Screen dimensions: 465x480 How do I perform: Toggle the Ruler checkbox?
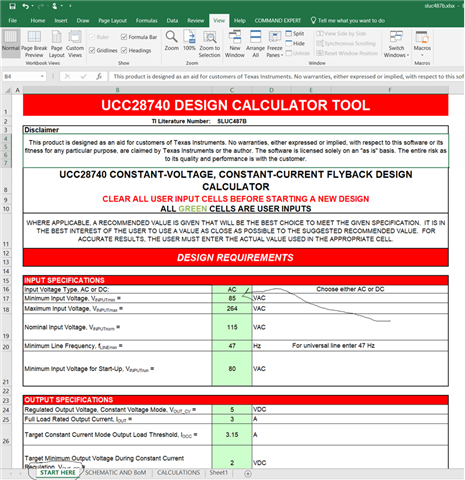click(92, 37)
